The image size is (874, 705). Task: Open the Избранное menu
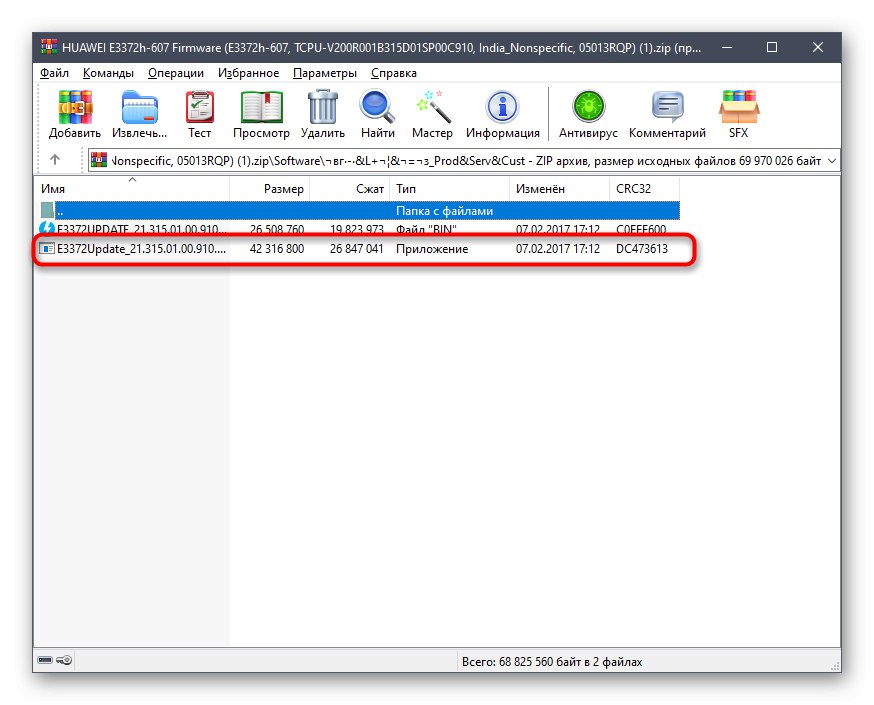pyautogui.click(x=249, y=73)
